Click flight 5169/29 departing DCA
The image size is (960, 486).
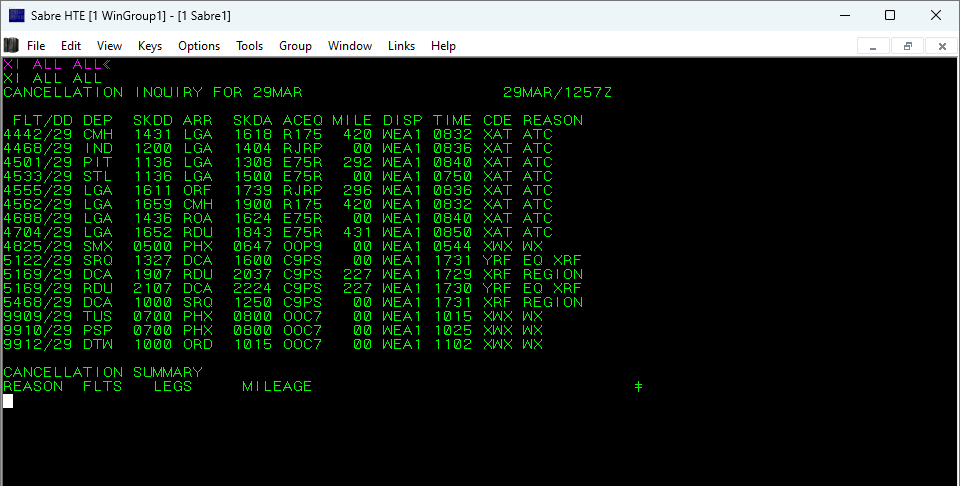click(293, 274)
